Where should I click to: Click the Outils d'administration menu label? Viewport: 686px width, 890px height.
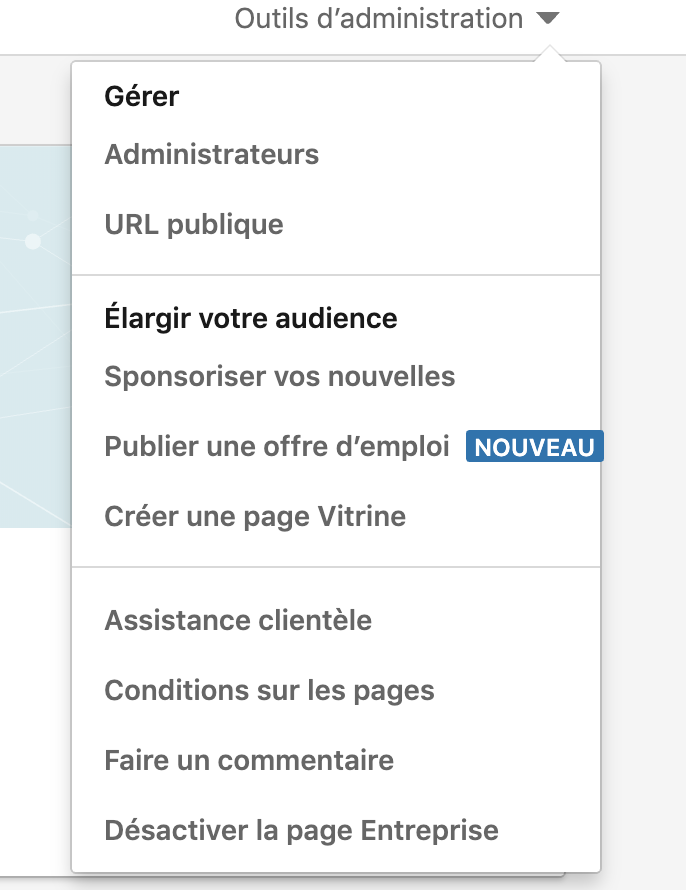pos(378,19)
